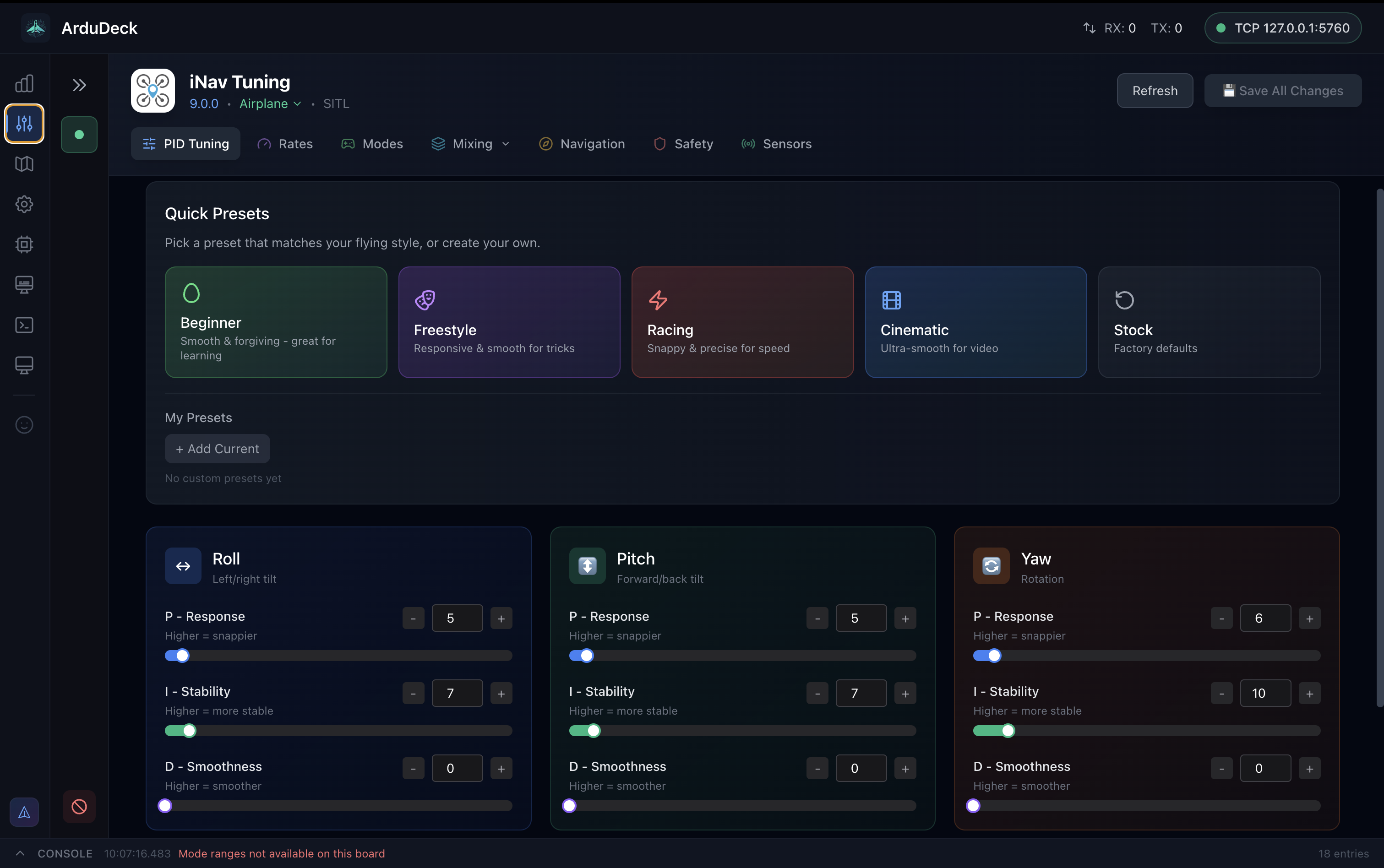Viewport: 1384px width, 868px height.
Task: Increase Pitch D-Smoothness with plus button
Action: [905, 769]
